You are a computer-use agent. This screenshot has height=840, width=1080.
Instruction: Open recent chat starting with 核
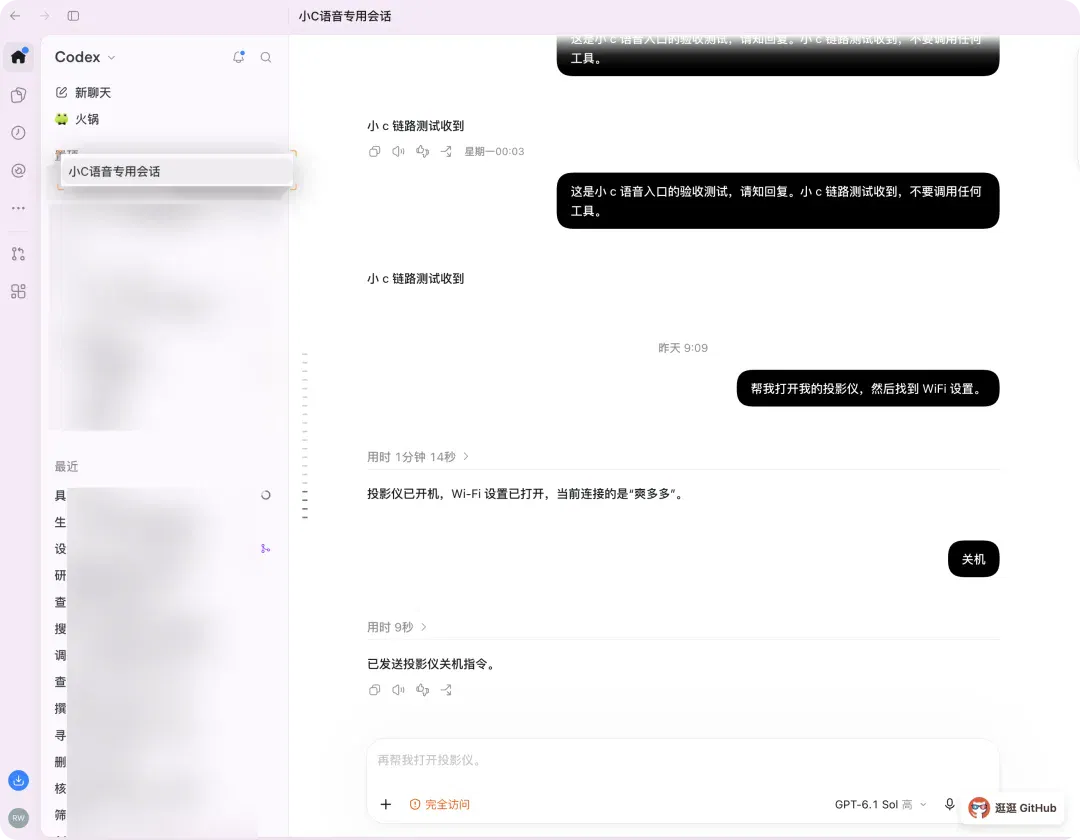[x=162, y=788]
